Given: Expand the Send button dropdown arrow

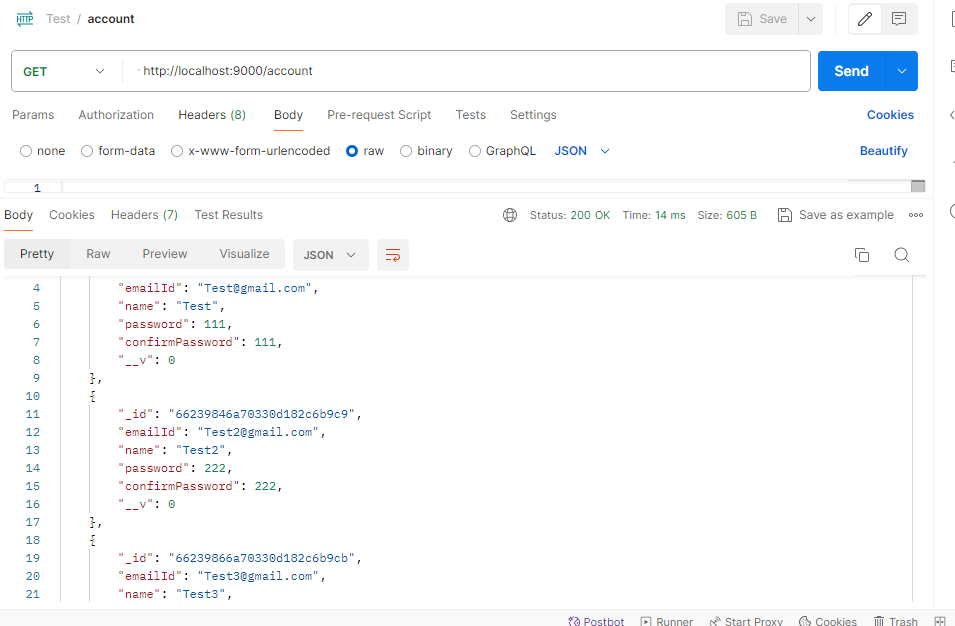Looking at the screenshot, I should pos(902,71).
